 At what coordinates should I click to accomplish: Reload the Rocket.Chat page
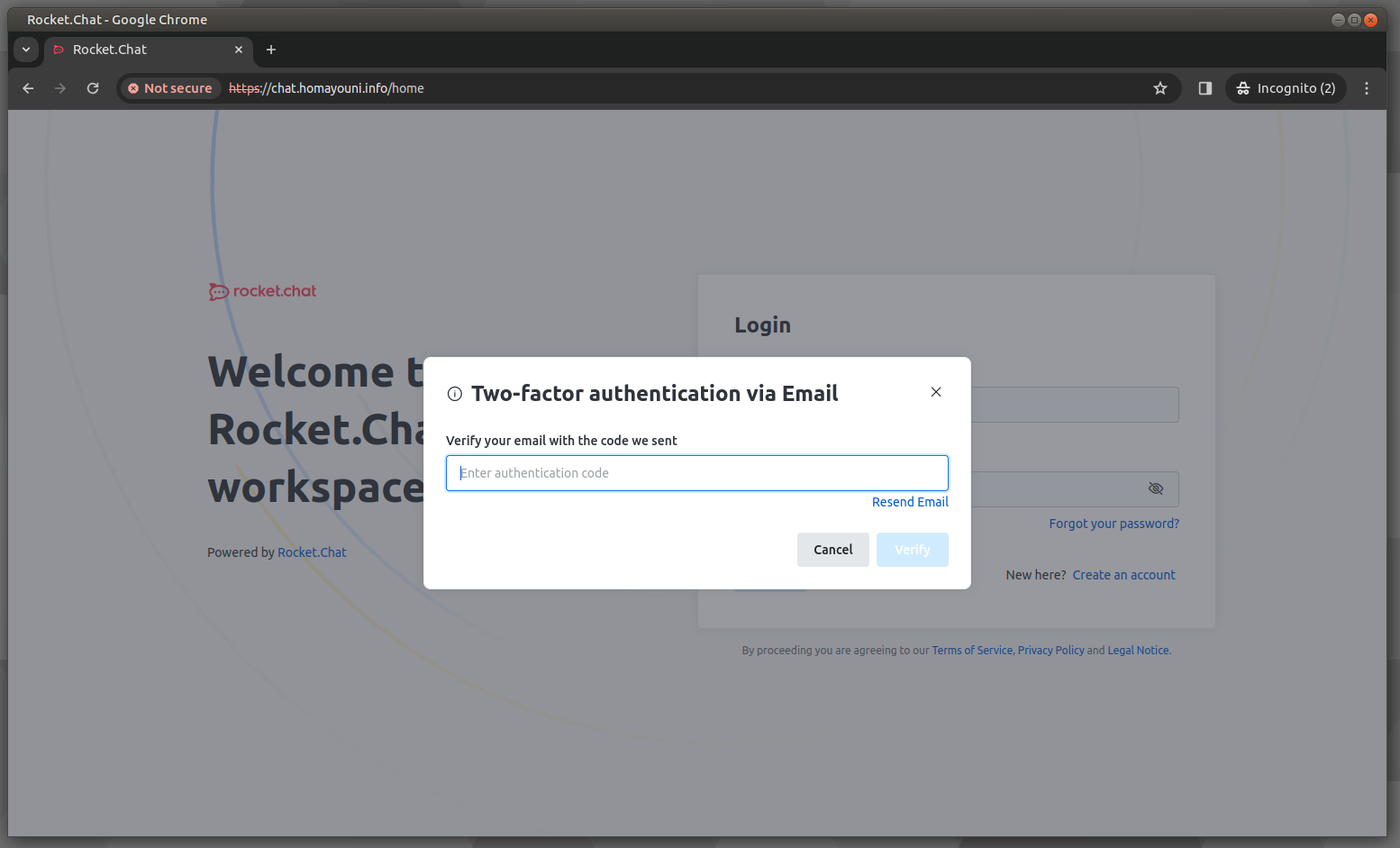coord(93,88)
